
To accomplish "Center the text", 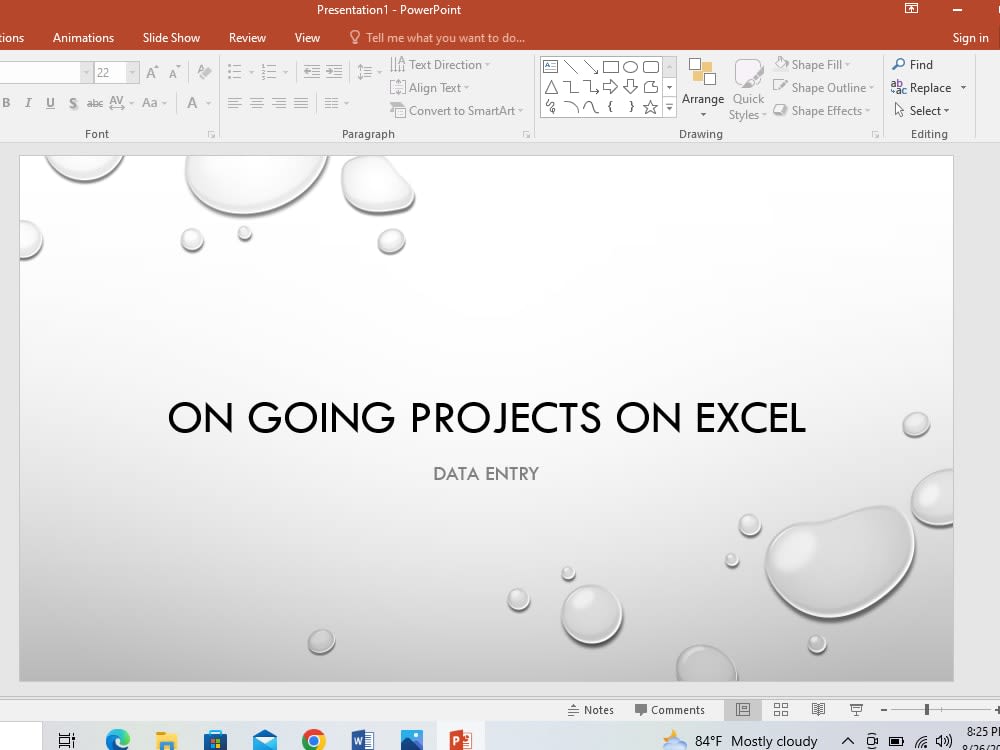I will (x=257, y=103).
